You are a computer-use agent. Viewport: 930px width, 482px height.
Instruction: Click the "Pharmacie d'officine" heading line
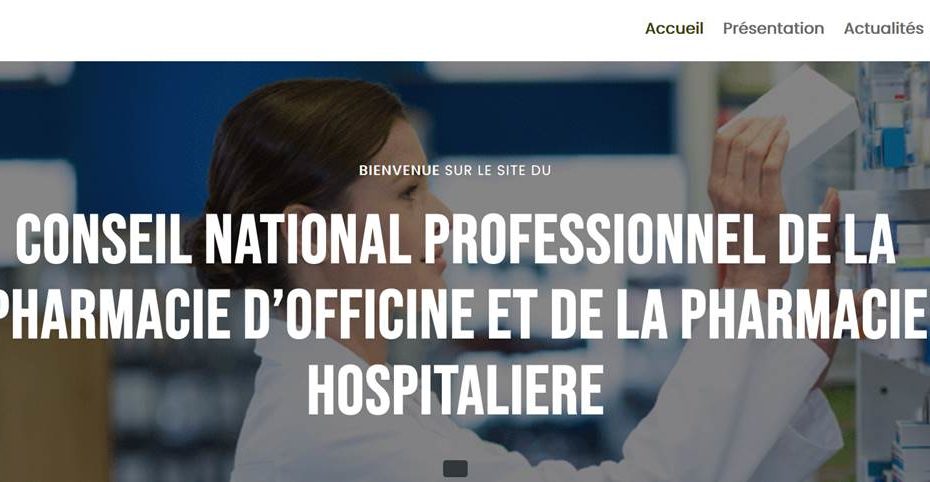pyautogui.click(x=464, y=314)
